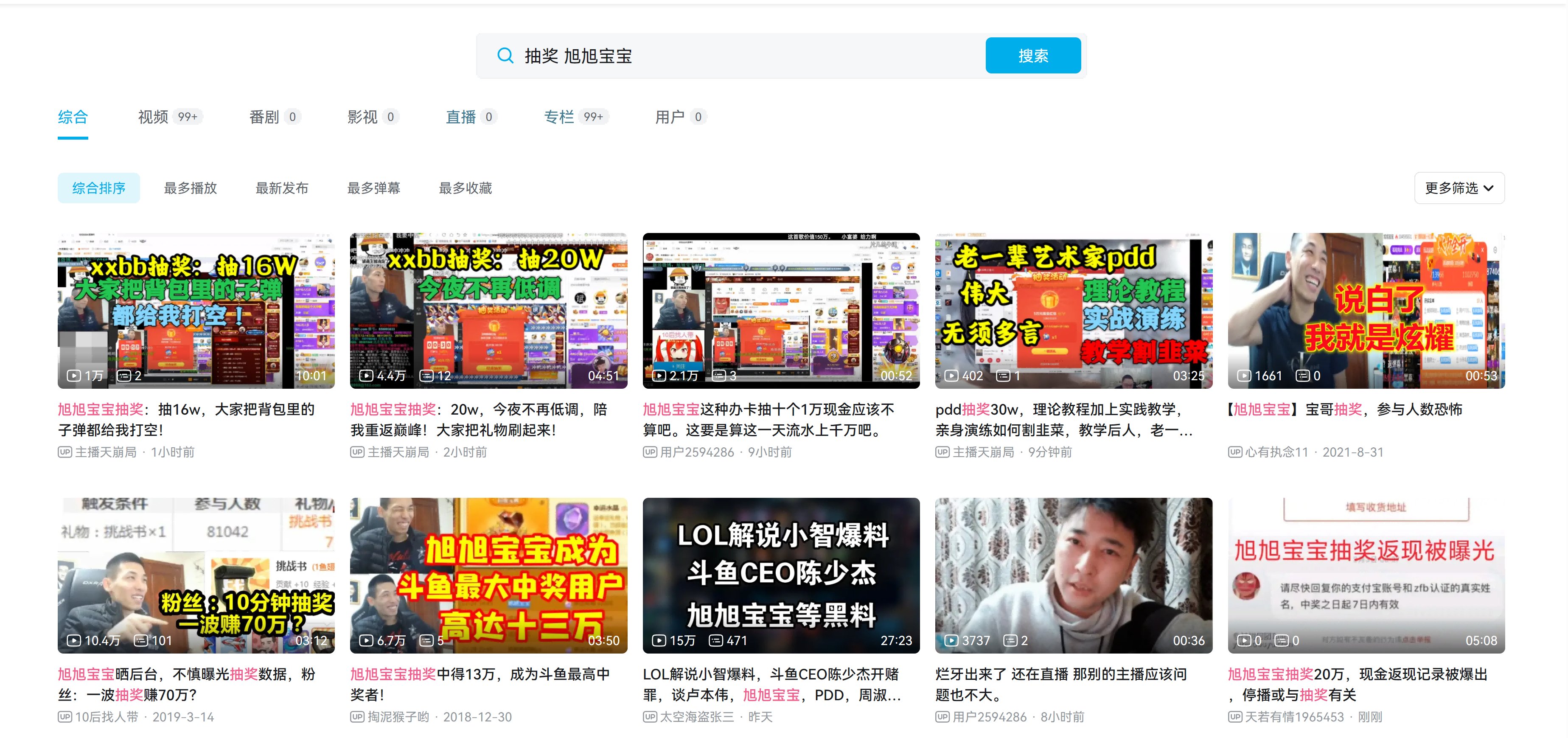The image size is (1568, 738).
Task: Visit uploader 主播天崩局 posted 9分钟前
Action: [x=983, y=452]
